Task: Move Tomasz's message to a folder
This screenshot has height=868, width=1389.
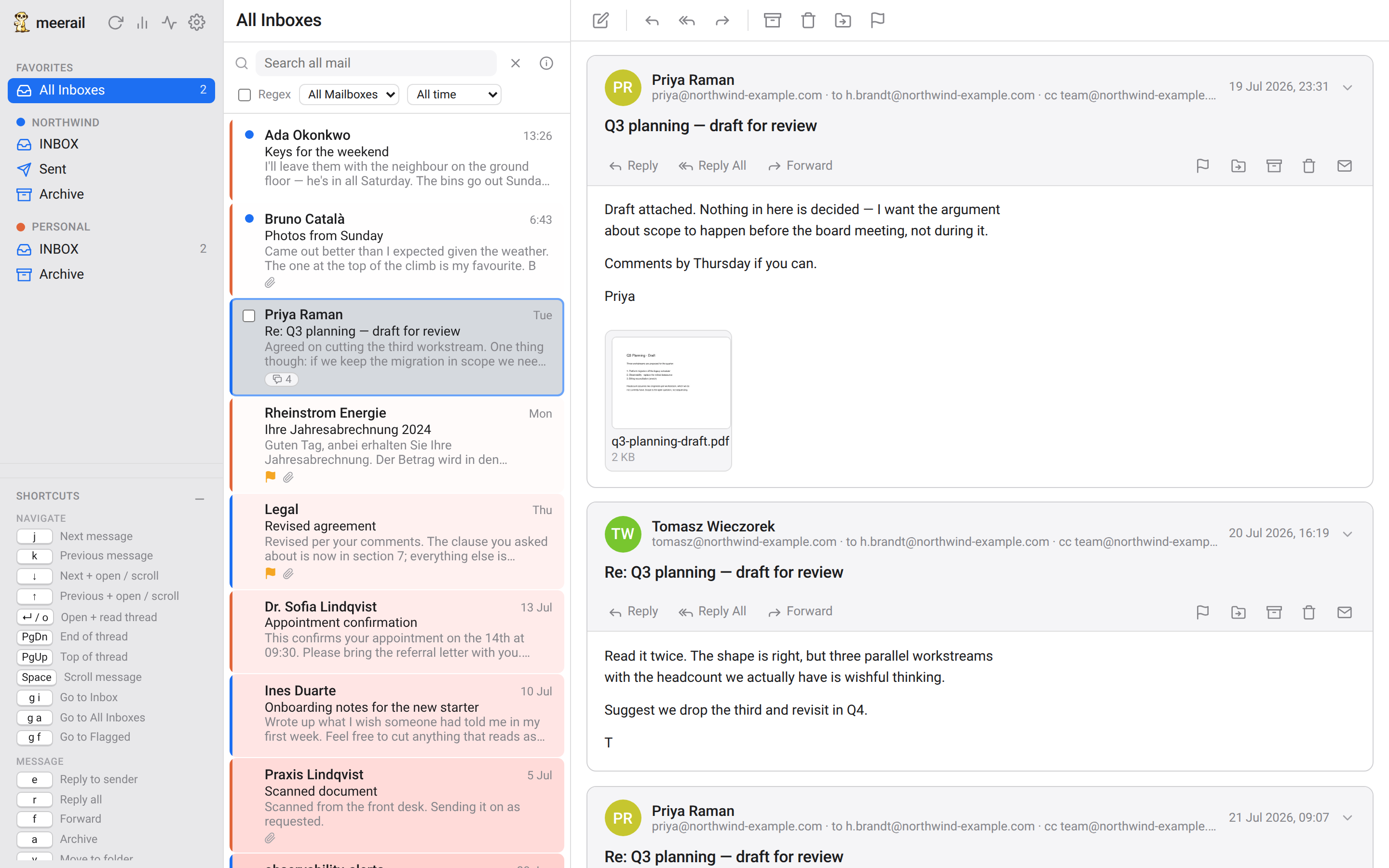Action: click(1238, 612)
